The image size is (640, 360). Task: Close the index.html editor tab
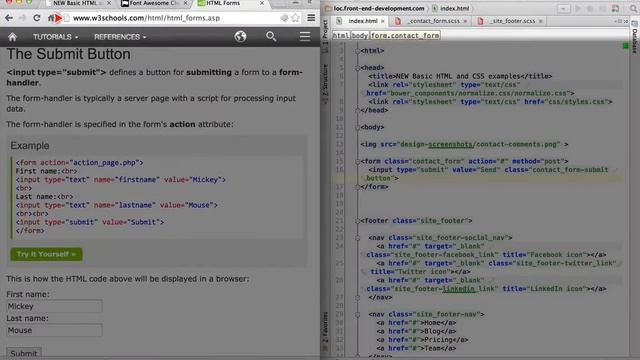[382, 21]
